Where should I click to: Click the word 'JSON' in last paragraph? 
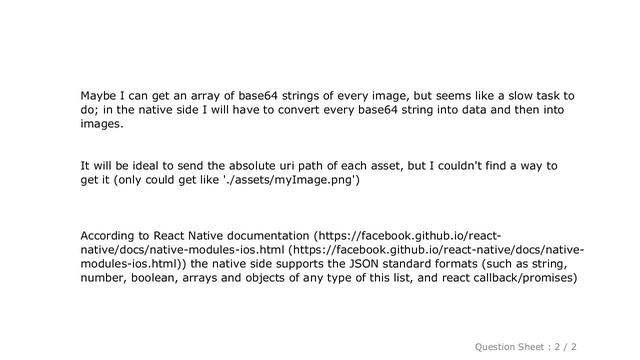tap(364, 264)
